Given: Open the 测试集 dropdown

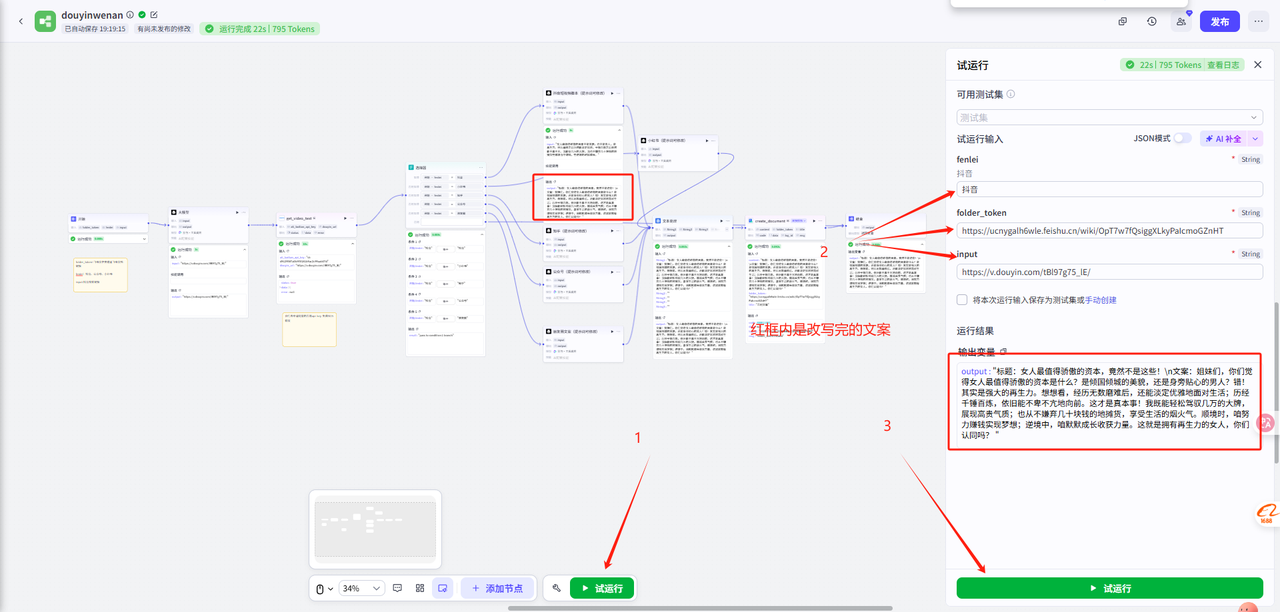Looking at the screenshot, I should click(x=1110, y=117).
